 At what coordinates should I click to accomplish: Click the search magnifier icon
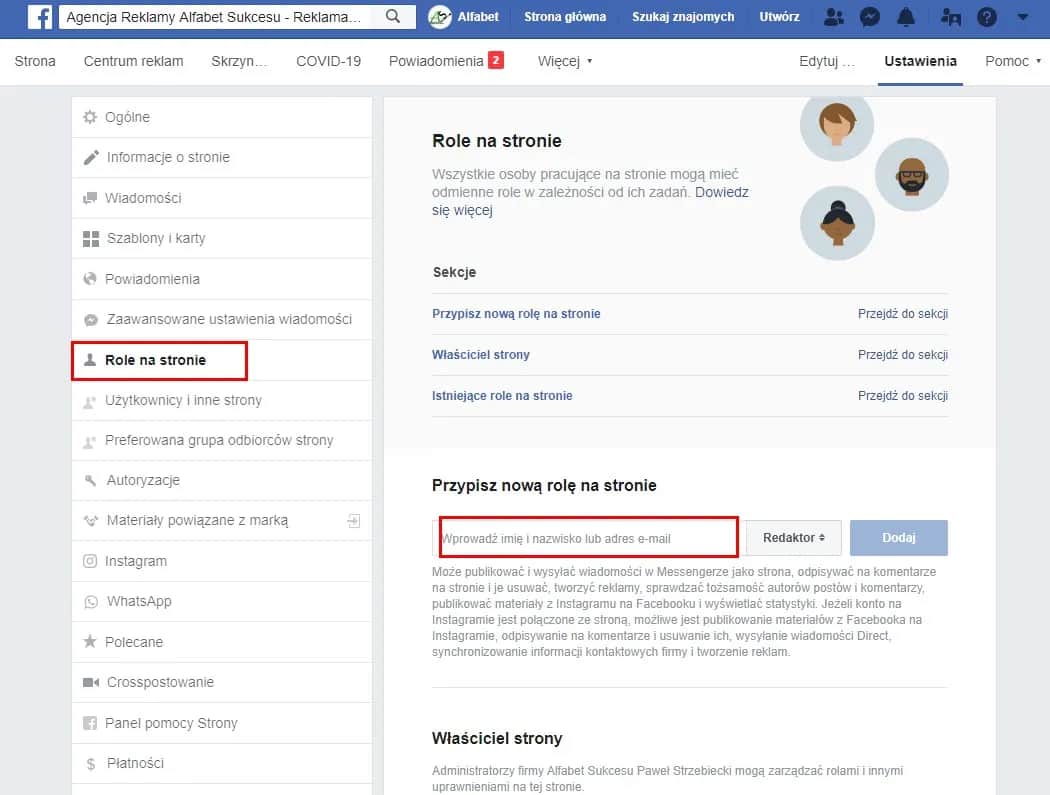[393, 16]
